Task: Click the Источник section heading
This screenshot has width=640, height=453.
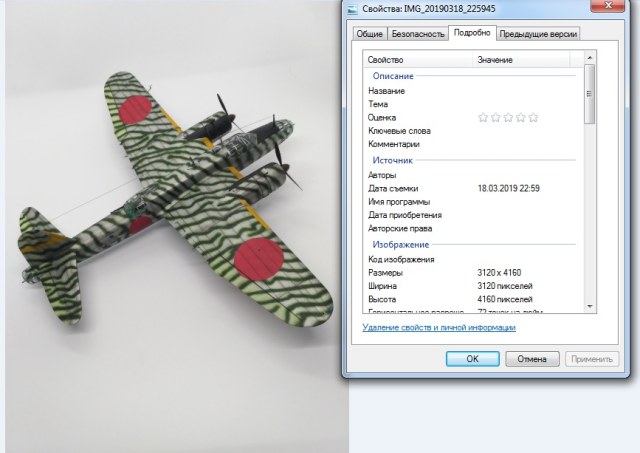Action: pos(392,160)
